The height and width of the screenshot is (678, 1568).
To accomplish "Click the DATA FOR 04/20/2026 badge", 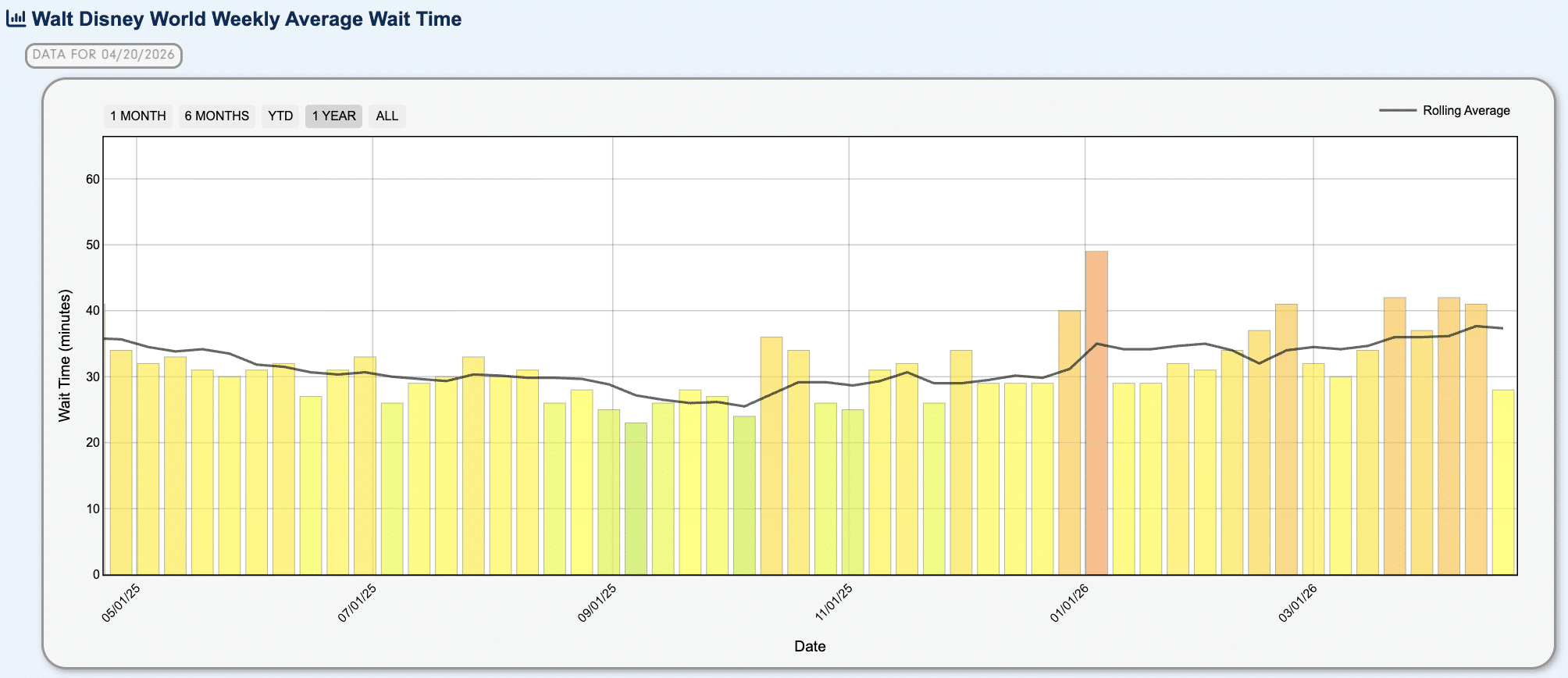I will [104, 55].
